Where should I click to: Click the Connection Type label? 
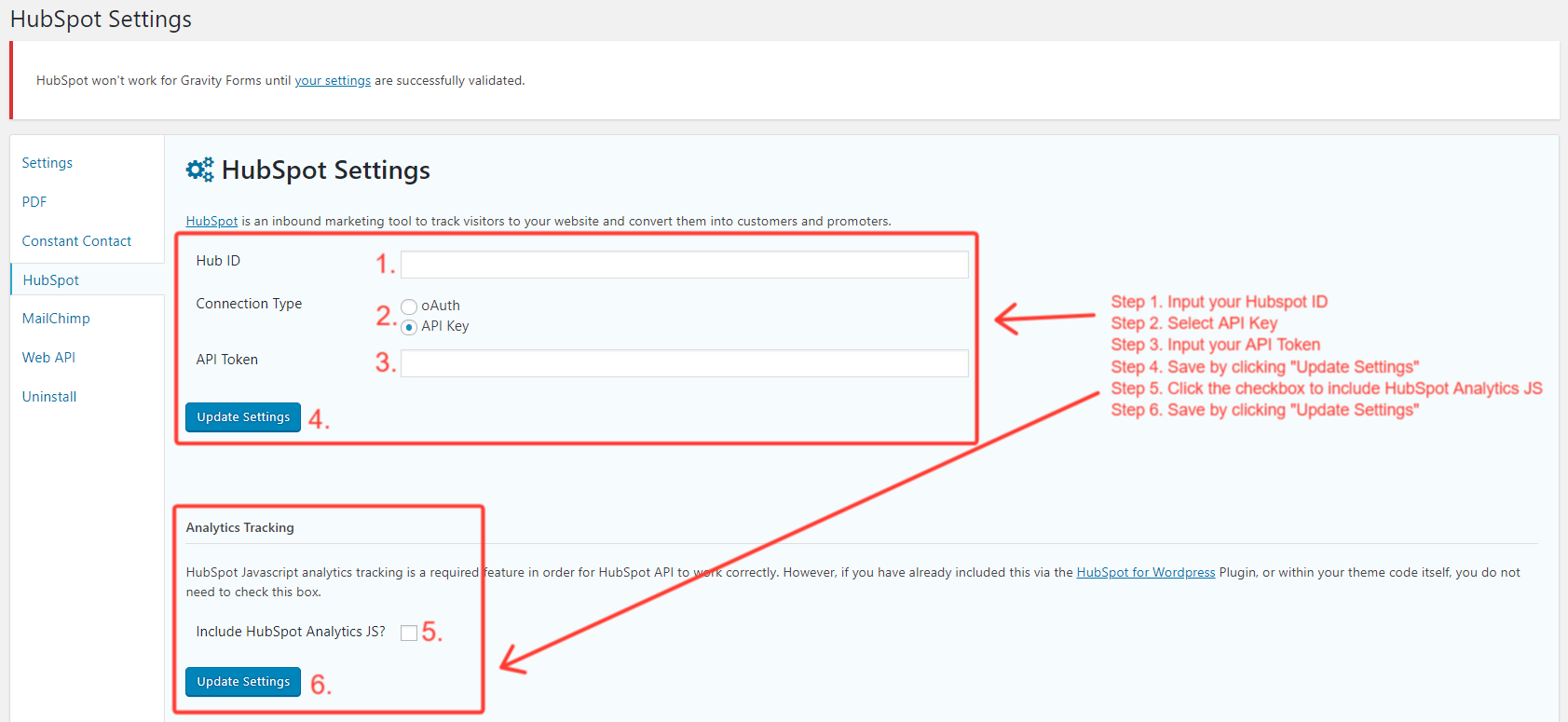tap(249, 304)
